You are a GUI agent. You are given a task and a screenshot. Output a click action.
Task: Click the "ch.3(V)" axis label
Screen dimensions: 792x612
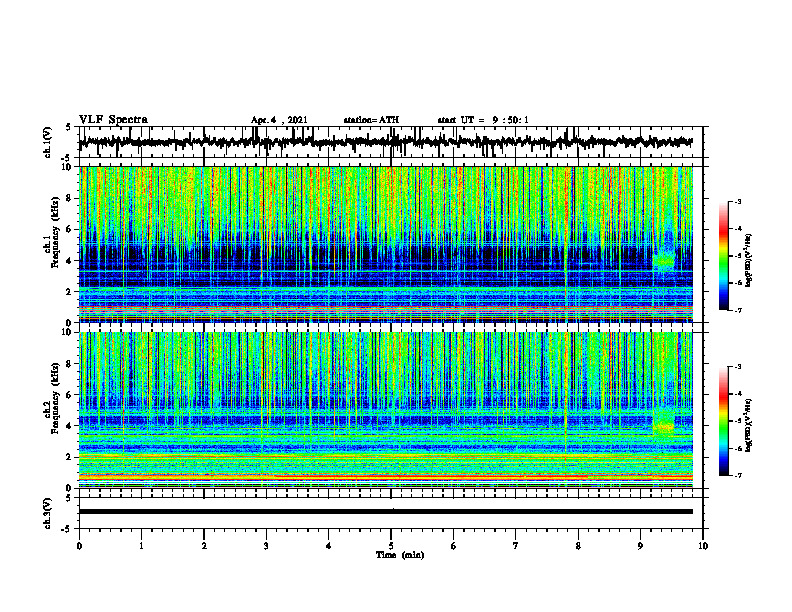(x=48, y=513)
